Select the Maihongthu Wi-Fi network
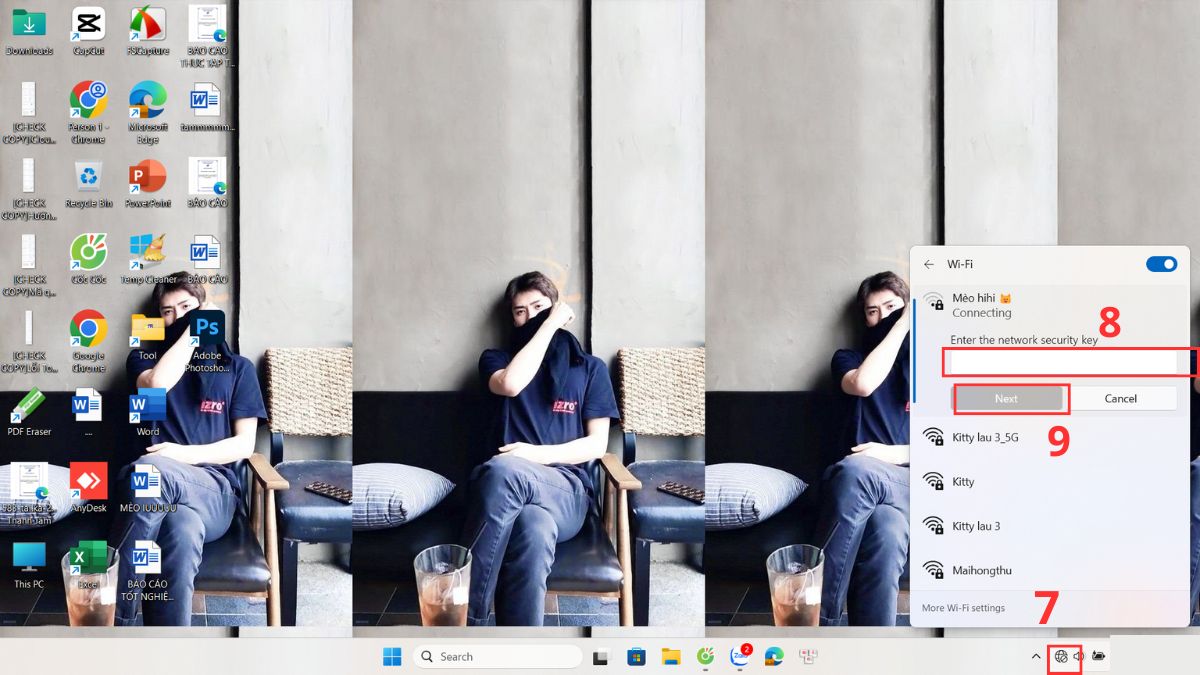The image size is (1200, 675). click(x=1050, y=570)
